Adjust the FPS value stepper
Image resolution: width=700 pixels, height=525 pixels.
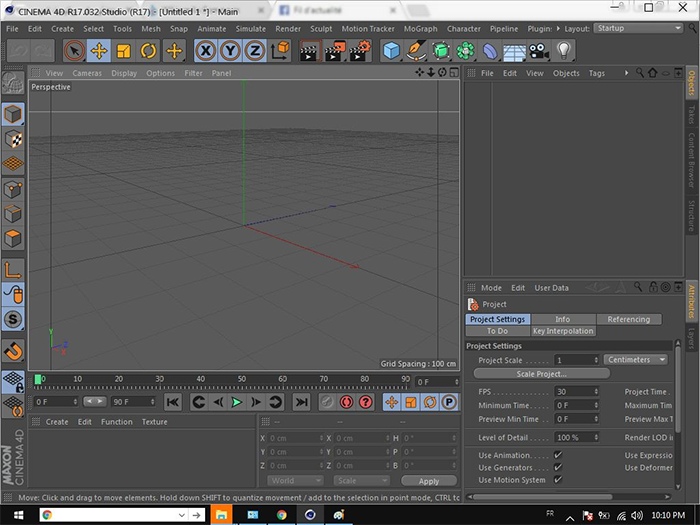tap(596, 392)
